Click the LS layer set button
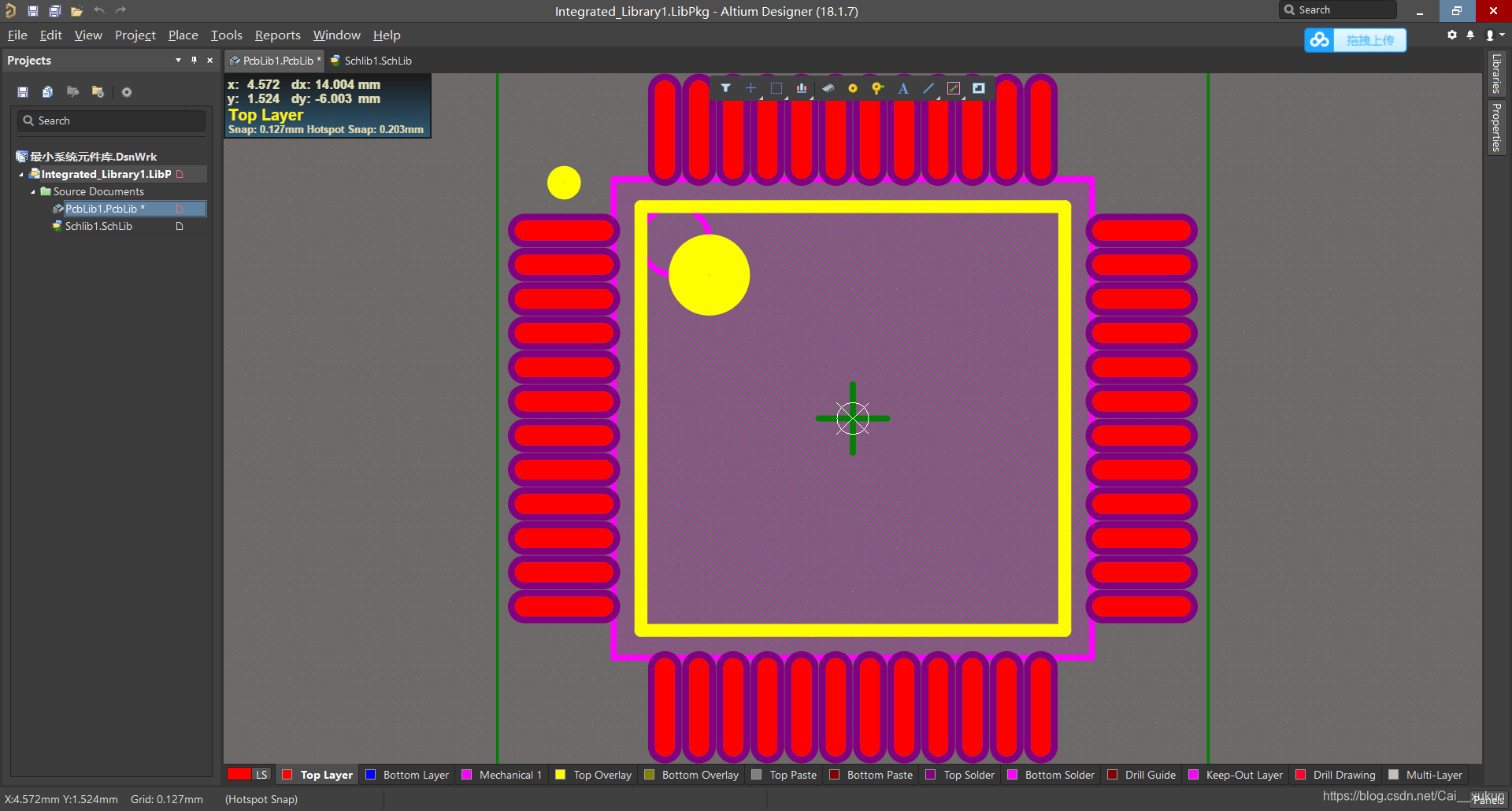This screenshot has width=1512, height=811. point(261,775)
